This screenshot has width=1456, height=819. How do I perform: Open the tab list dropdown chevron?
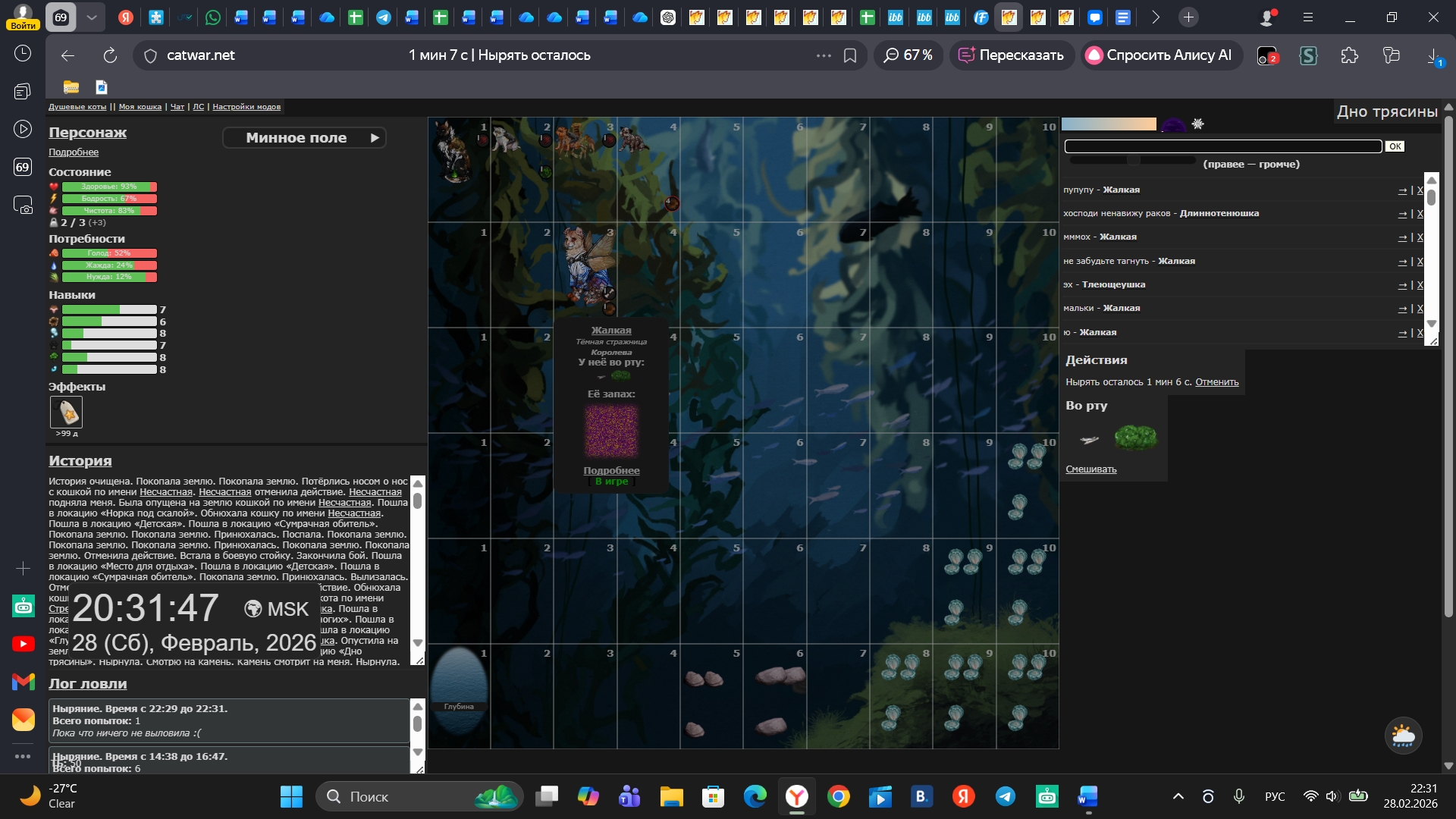[91, 17]
